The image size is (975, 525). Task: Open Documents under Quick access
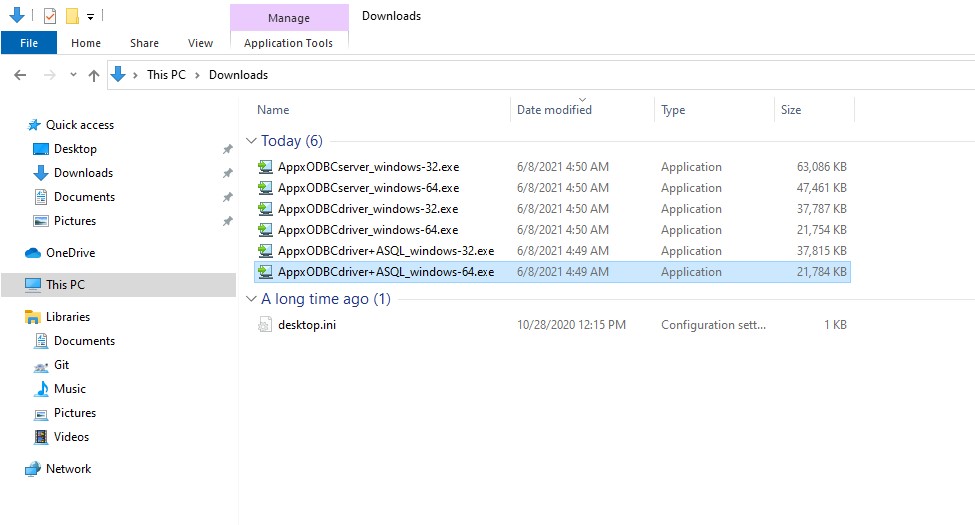point(84,197)
